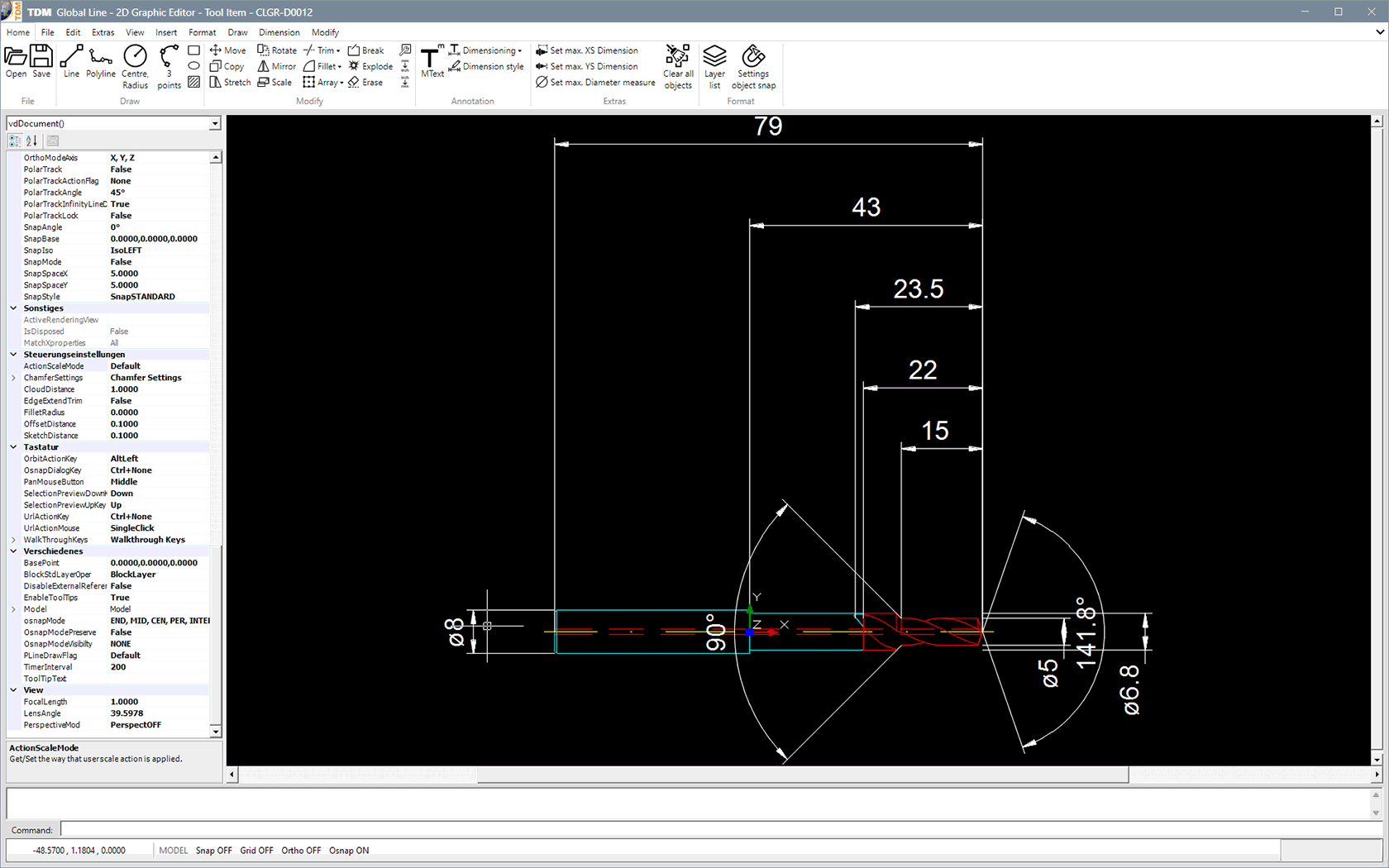Toggle Ortho OFF in status bar

click(x=301, y=850)
